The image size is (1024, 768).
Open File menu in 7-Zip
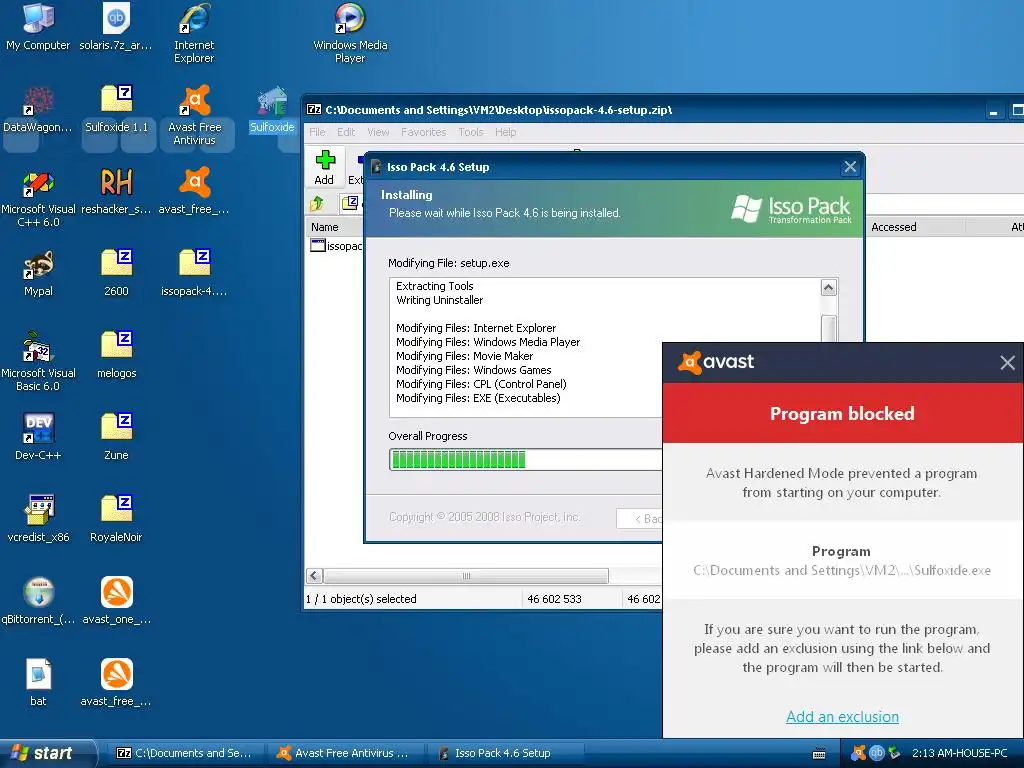(x=317, y=132)
